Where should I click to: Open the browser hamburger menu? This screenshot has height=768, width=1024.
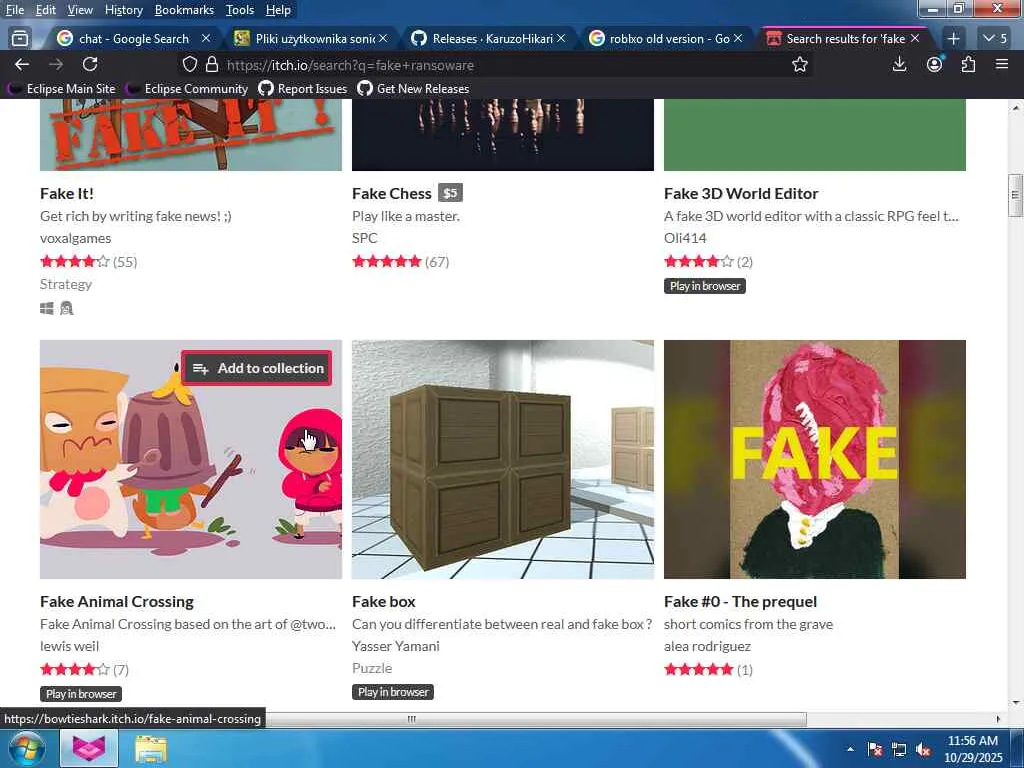click(1002, 64)
